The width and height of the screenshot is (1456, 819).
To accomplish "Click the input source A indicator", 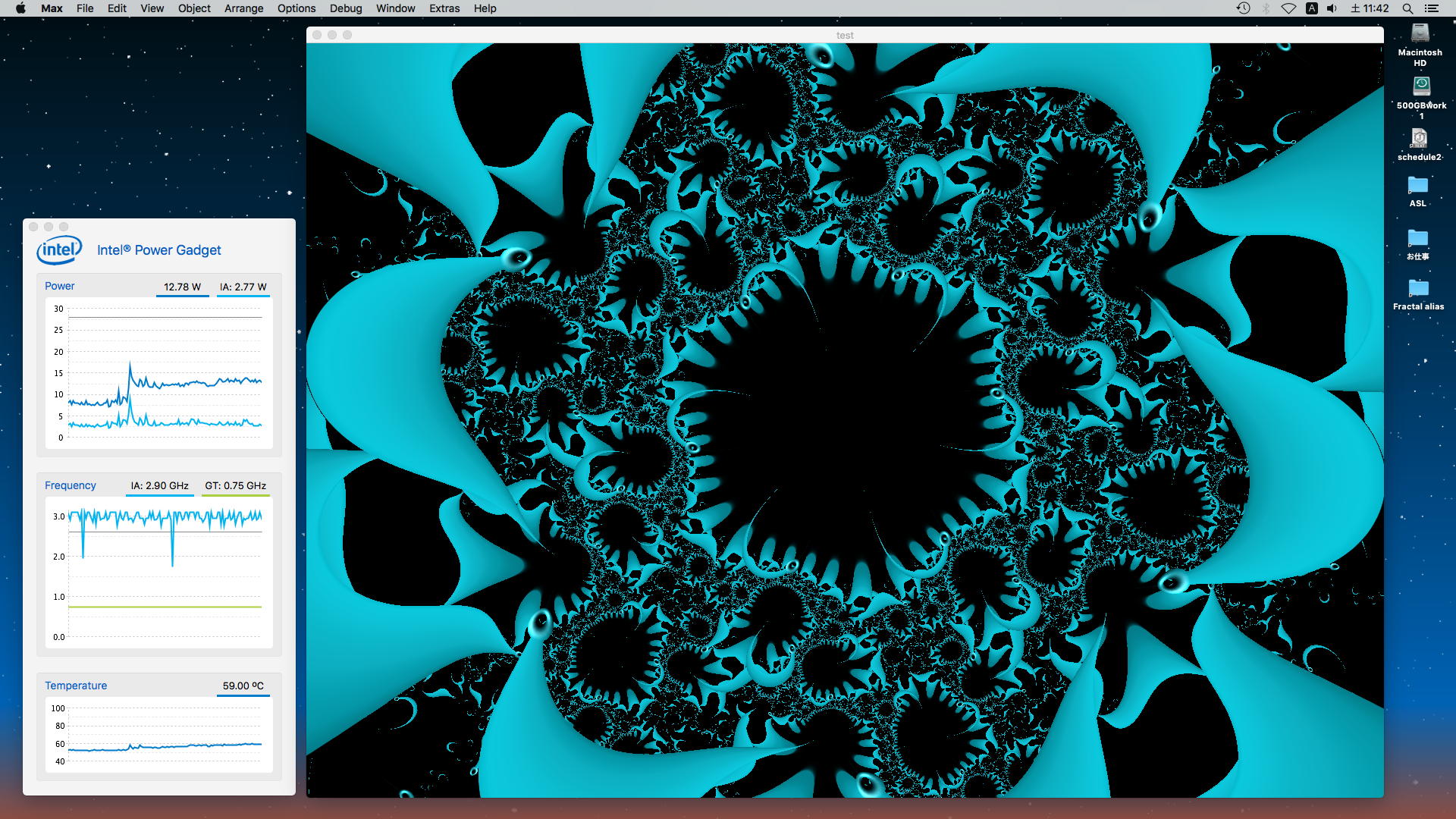I will (x=1311, y=8).
